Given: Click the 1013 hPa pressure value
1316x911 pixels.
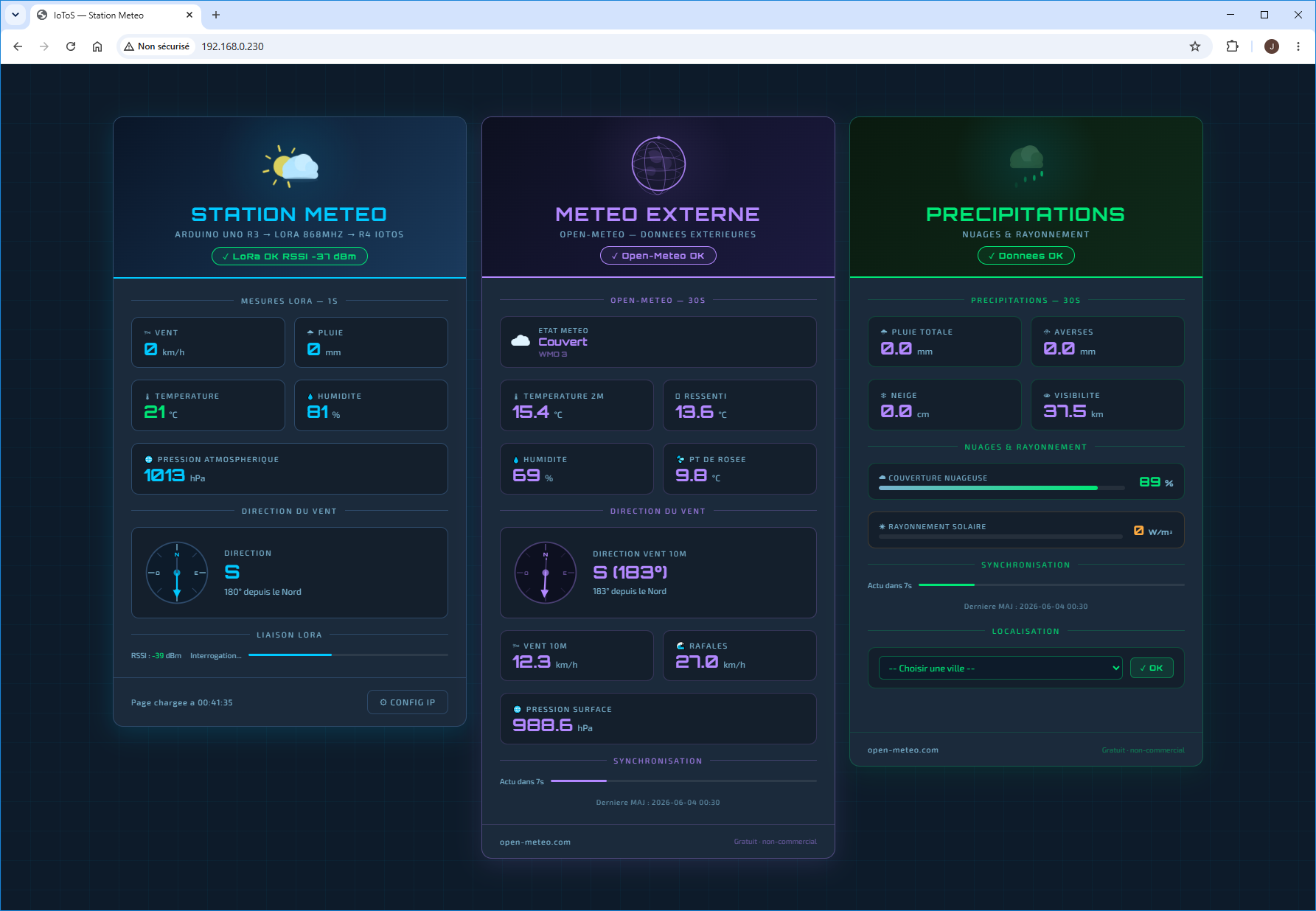Looking at the screenshot, I should coord(175,475).
